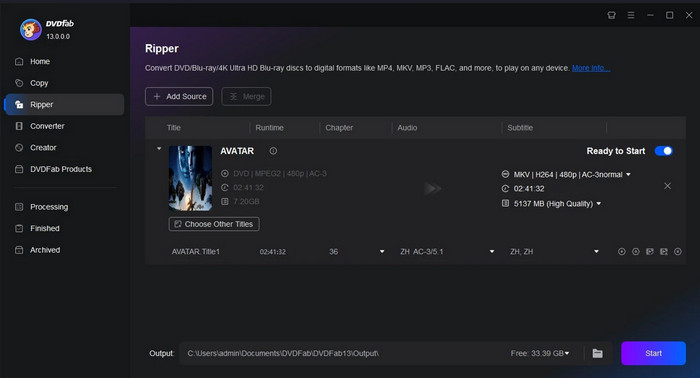
Task: Open the Creator module
Action: tap(43, 147)
